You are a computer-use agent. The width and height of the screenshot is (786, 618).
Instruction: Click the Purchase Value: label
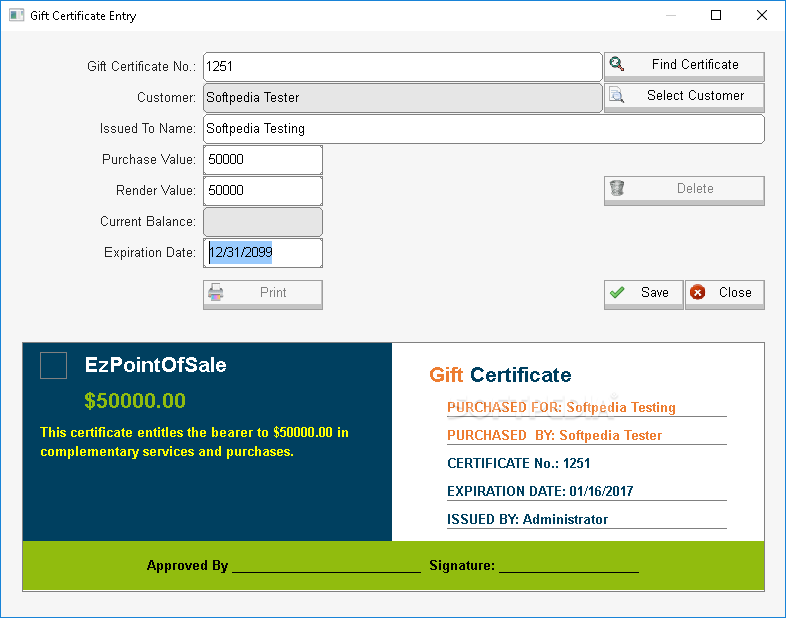(149, 160)
